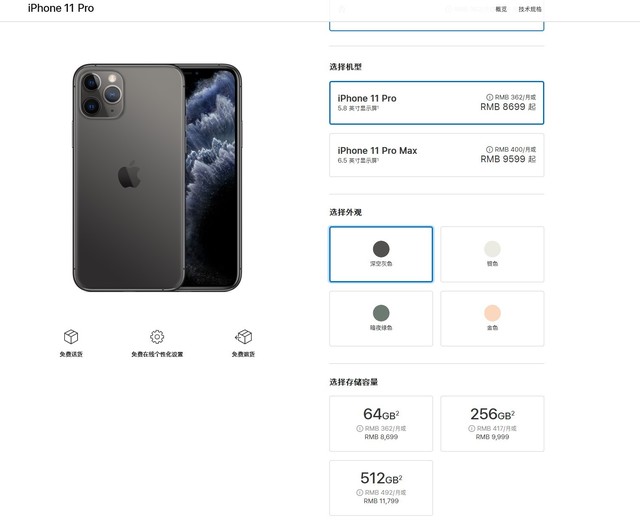640x531 pixels.
Task: Select the iPhone 11 Pro Max model option
Action: (x=437, y=155)
